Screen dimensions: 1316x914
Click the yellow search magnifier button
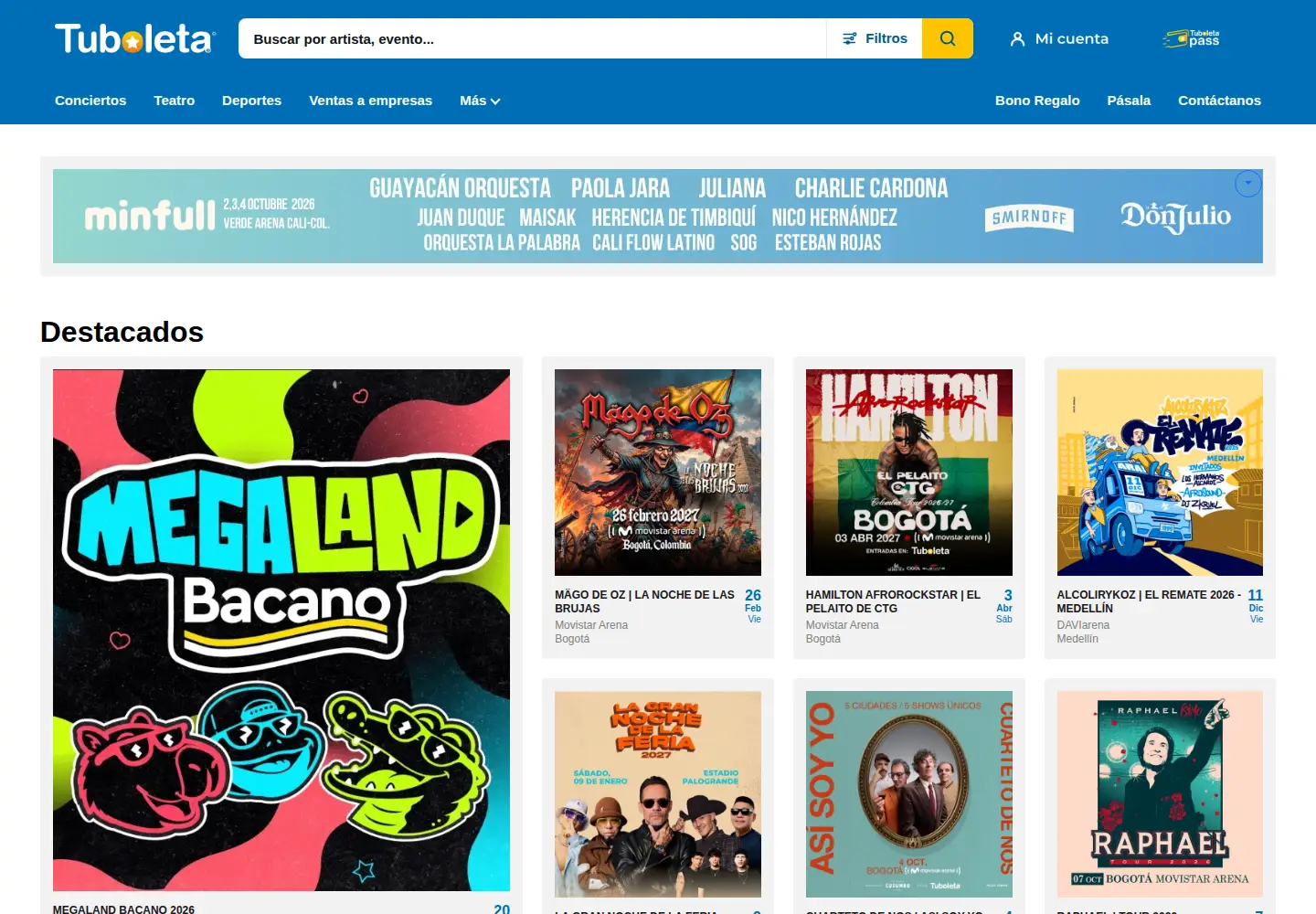pyautogui.click(x=948, y=38)
